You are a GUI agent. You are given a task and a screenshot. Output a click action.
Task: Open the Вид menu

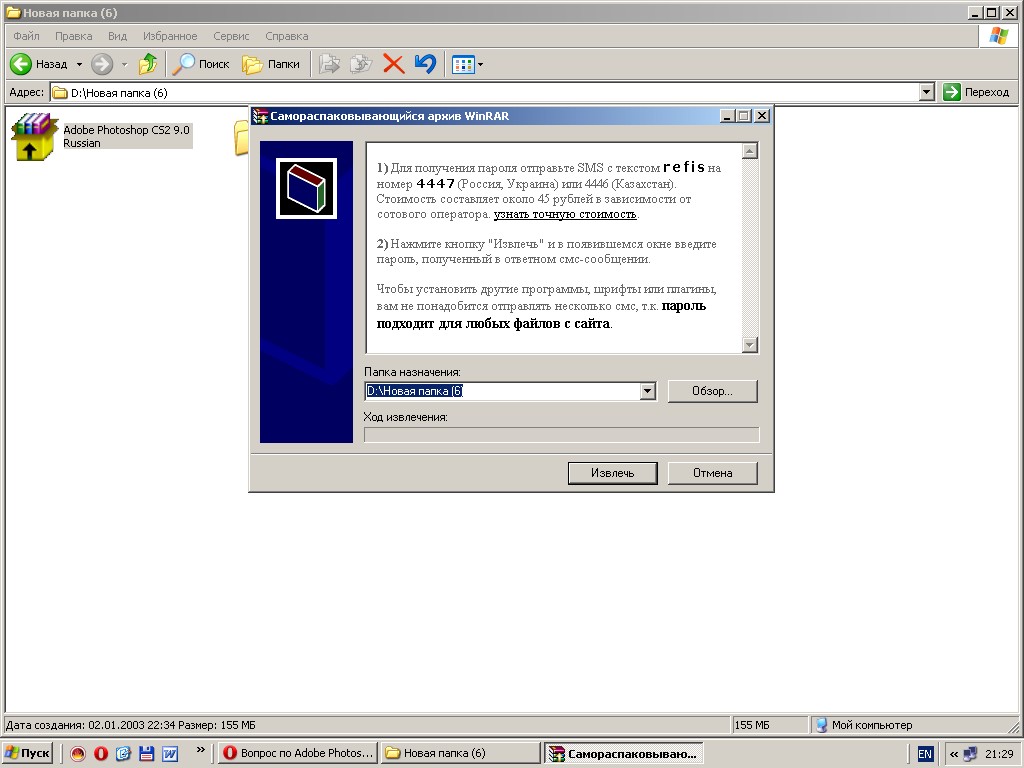coord(118,36)
